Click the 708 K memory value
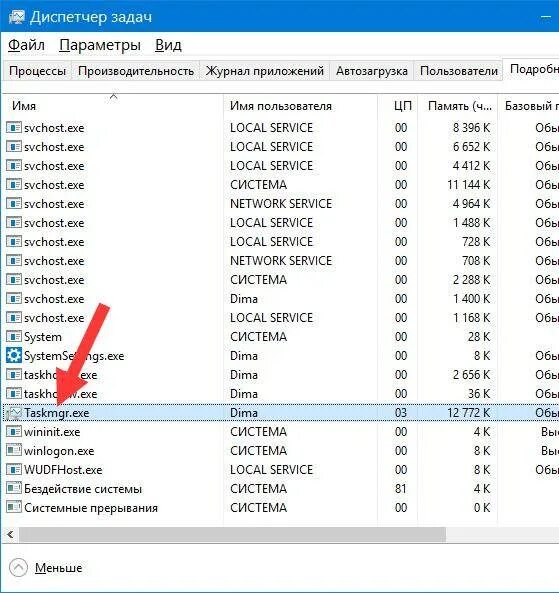The image size is (559, 593). pos(476,261)
